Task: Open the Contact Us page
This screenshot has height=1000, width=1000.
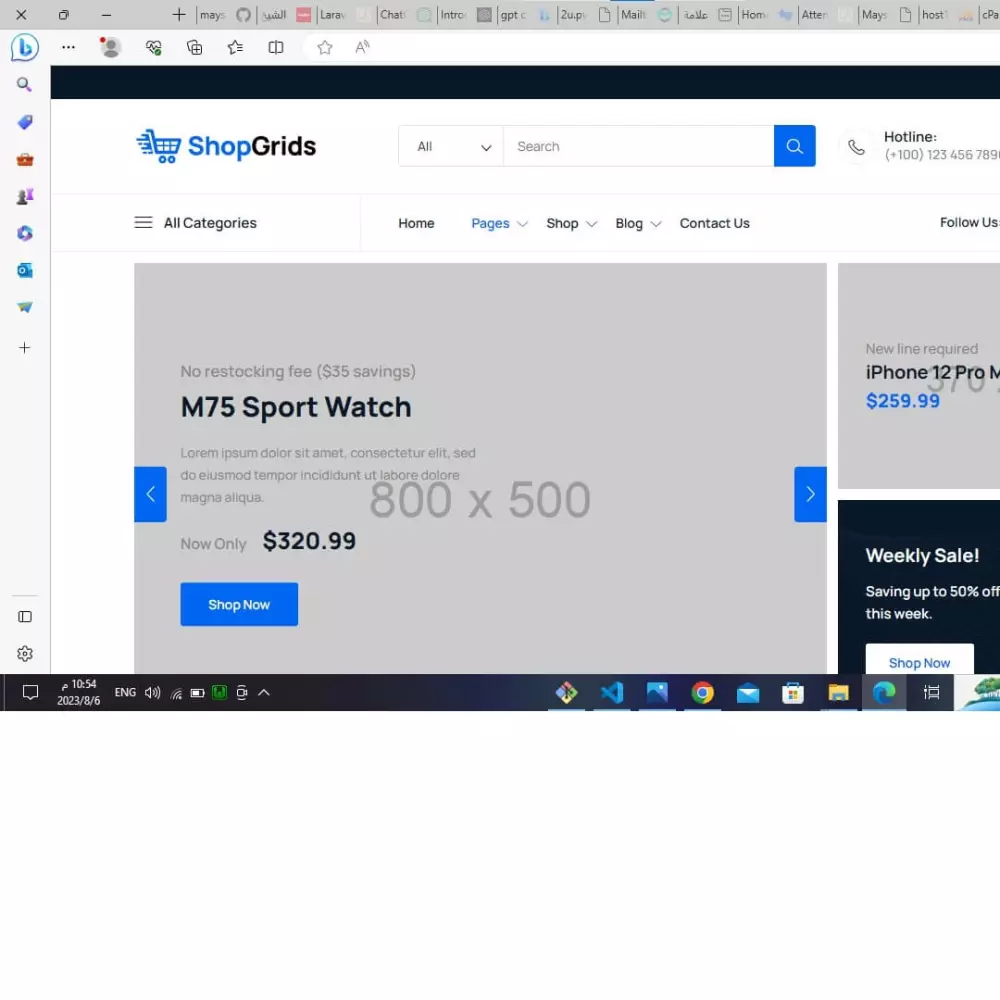Action: [x=714, y=223]
